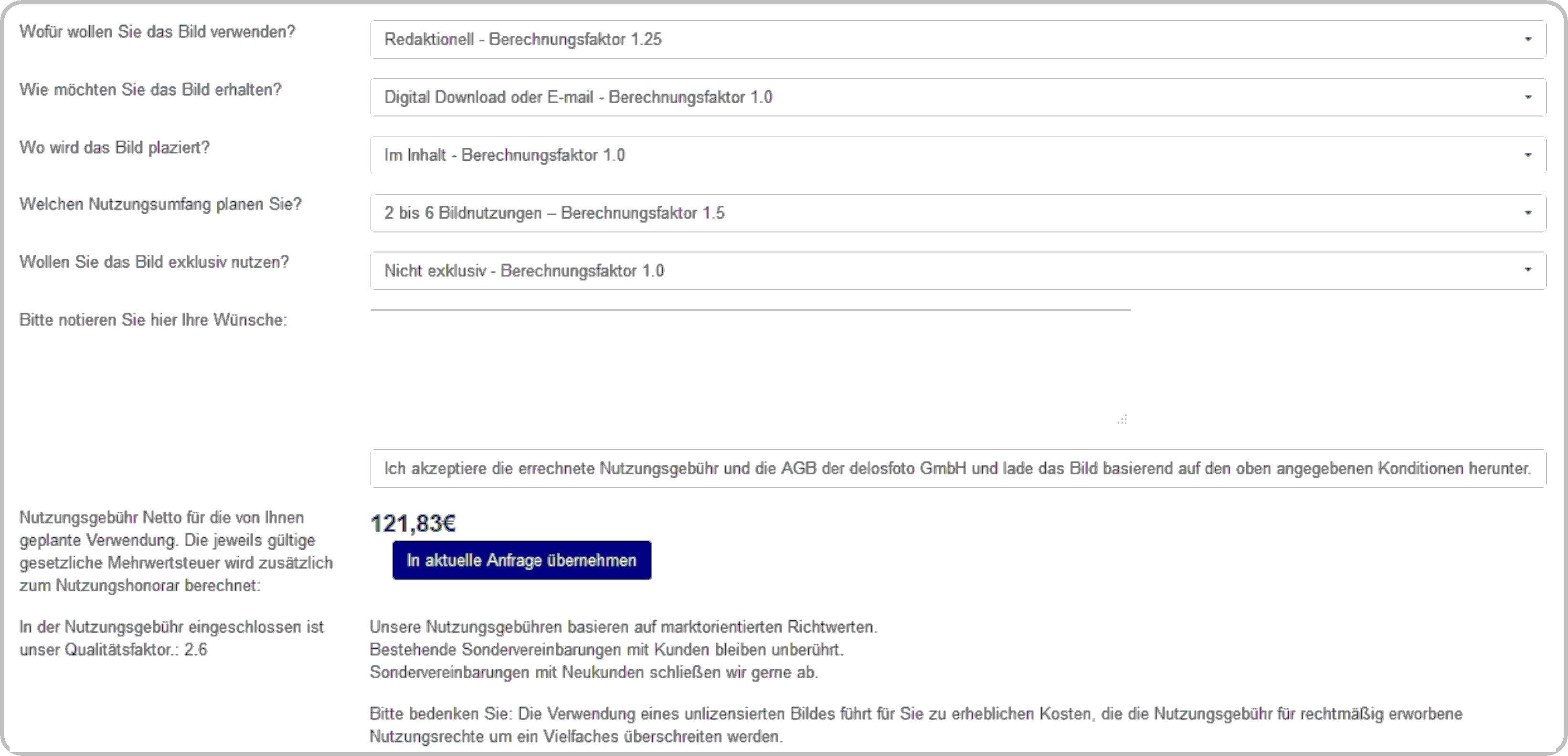The width and height of the screenshot is (1568, 756).
Task: Click the 'Nutzungsgebühr Netto für die von Ihnen' description
Action: 176,551
